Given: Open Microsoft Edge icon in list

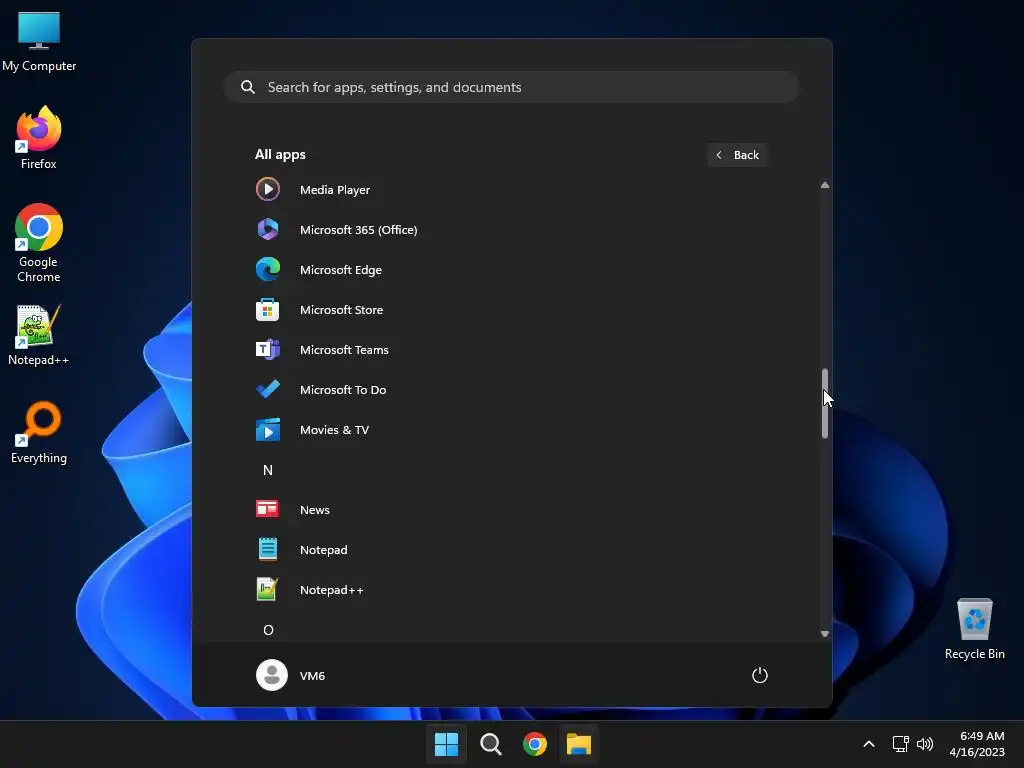Looking at the screenshot, I should click(x=268, y=269).
